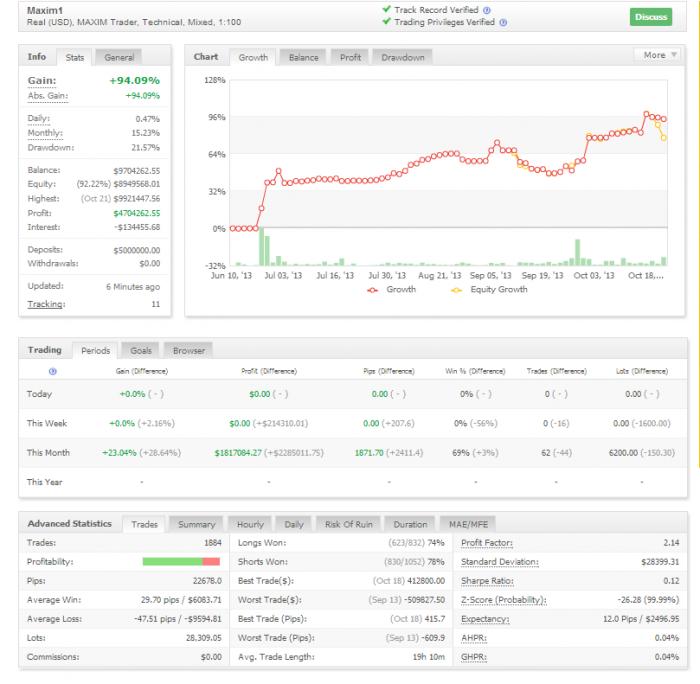This screenshot has height=684, width=700.
Task: Click the Lots (Difference) column header
Action: [x=642, y=371]
